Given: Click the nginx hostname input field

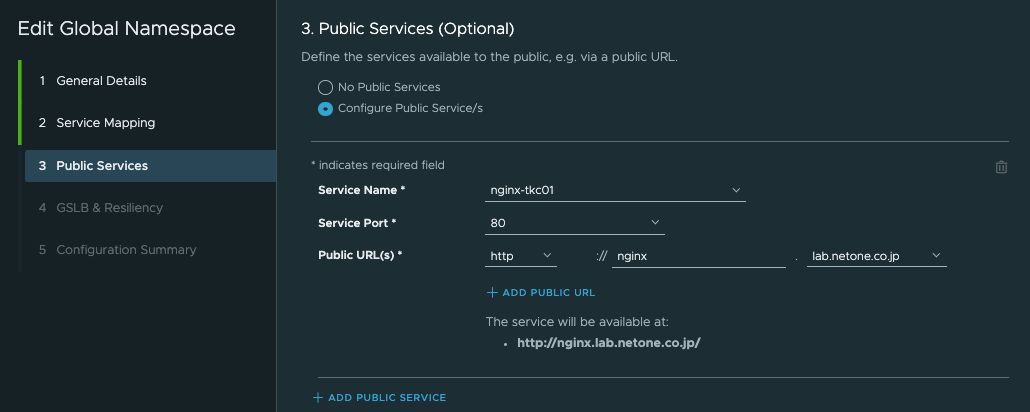Looking at the screenshot, I should pos(699,256).
